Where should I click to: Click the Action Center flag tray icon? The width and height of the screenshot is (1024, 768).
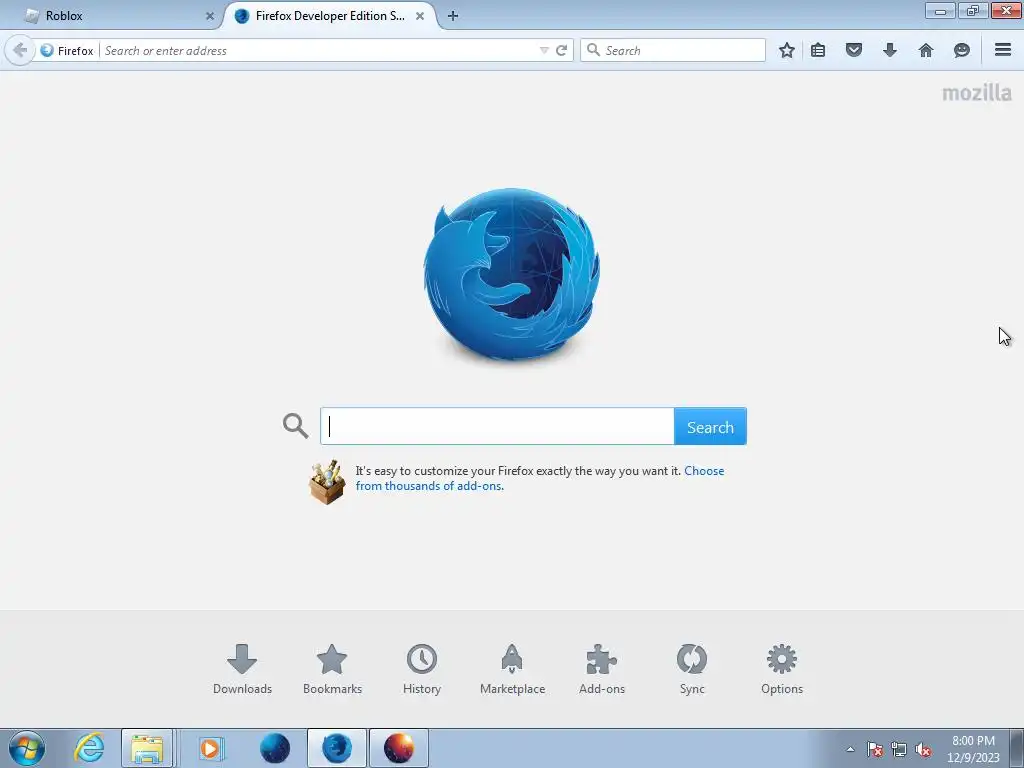point(875,749)
